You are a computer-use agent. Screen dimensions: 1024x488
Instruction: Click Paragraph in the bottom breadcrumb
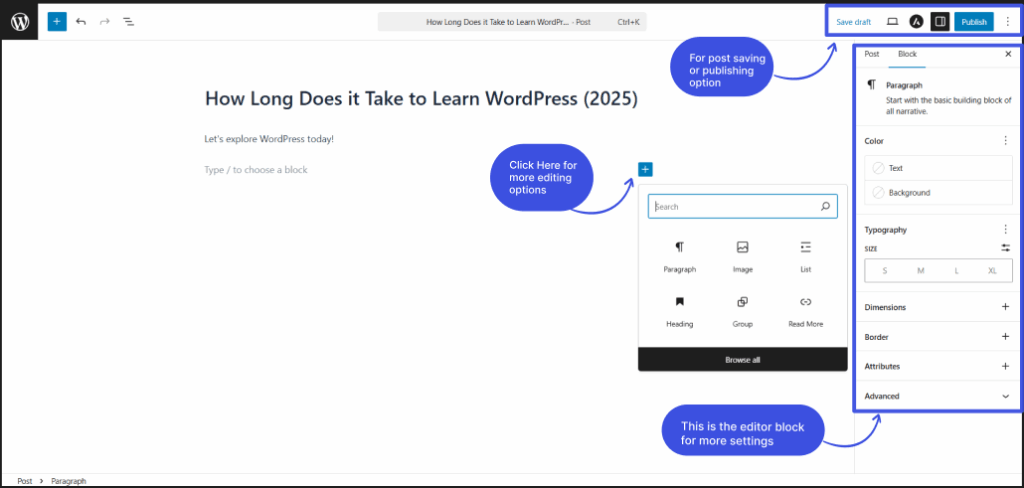(x=69, y=481)
